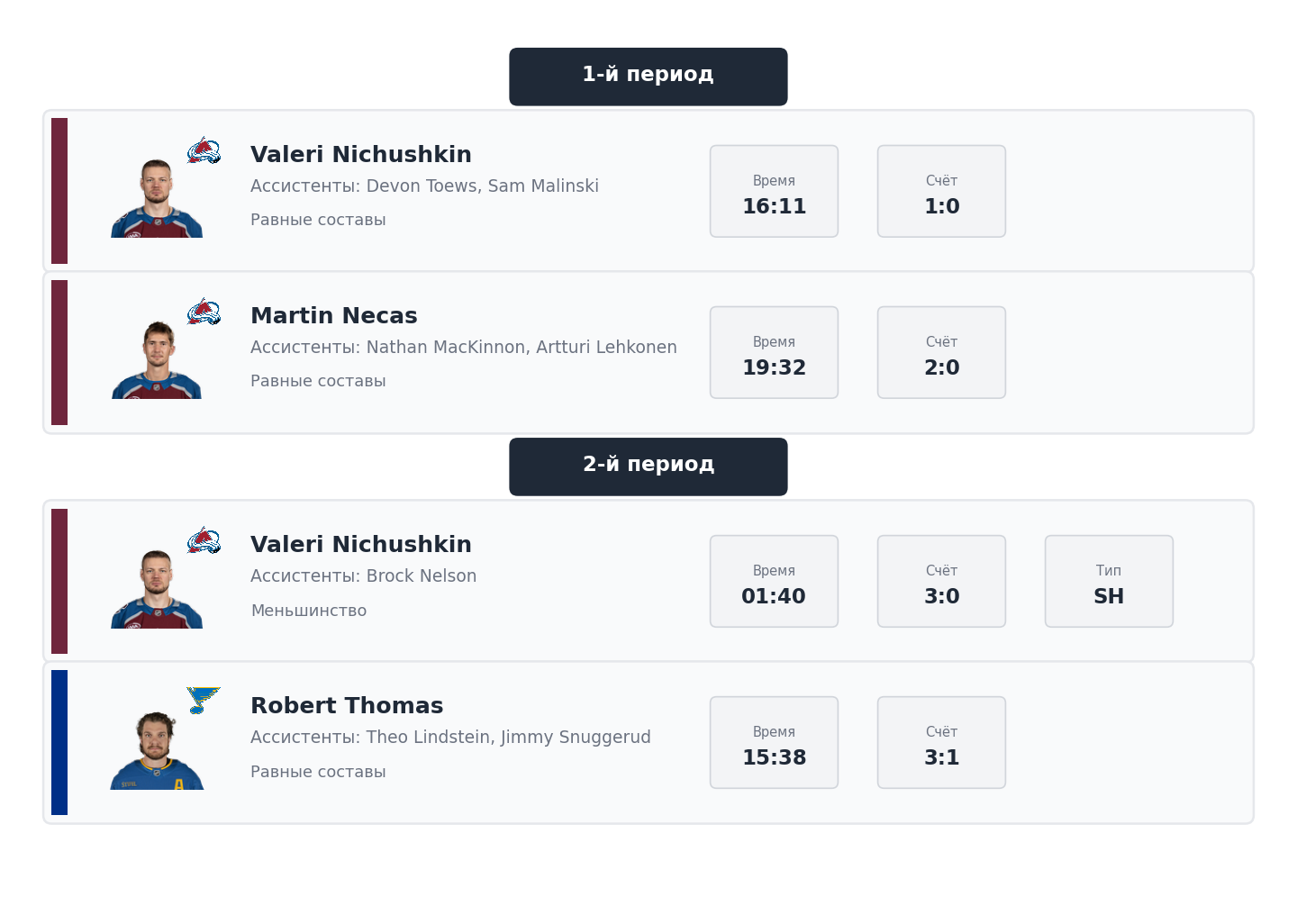Click Blues logo next to Robert Thomas
Viewport: 1297px width, 924px height.
(x=203, y=700)
